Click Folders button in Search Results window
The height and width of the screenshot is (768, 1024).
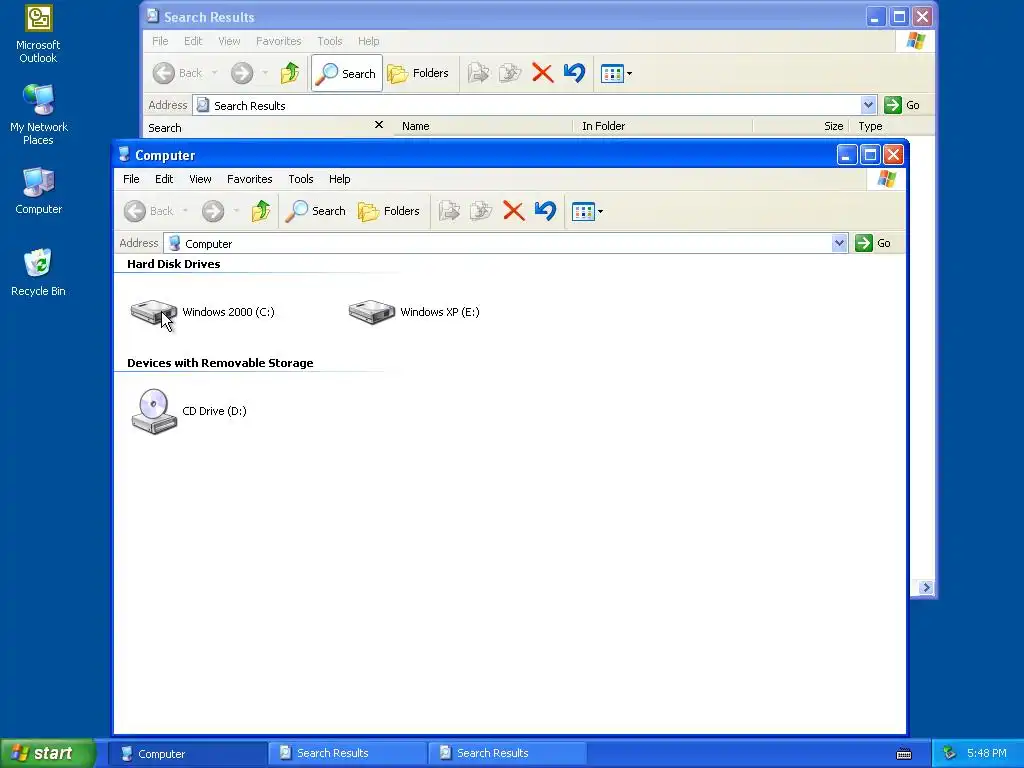pyautogui.click(x=418, y=73)
